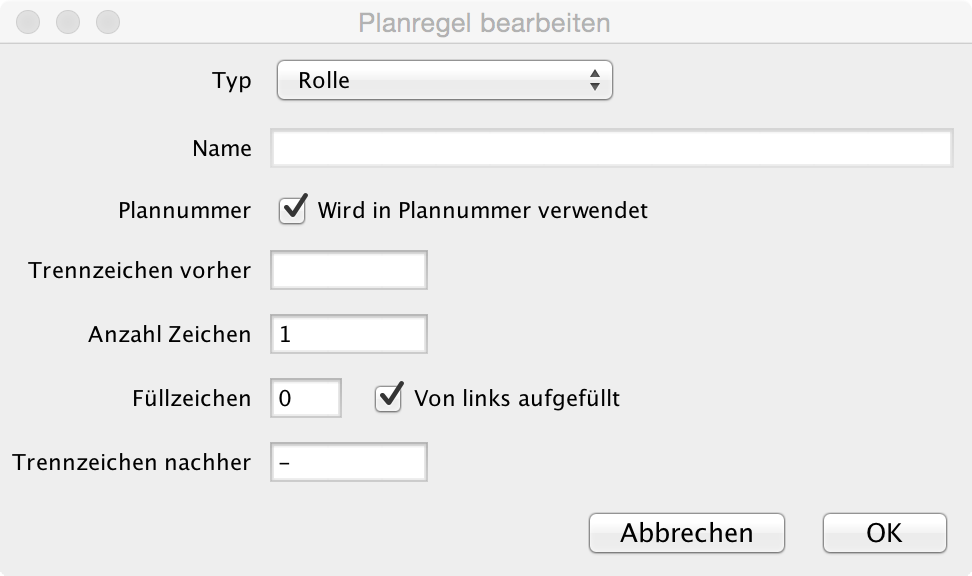
Task: Cancel the dialog with Abbrechen
Action: [x=687, y=533]
